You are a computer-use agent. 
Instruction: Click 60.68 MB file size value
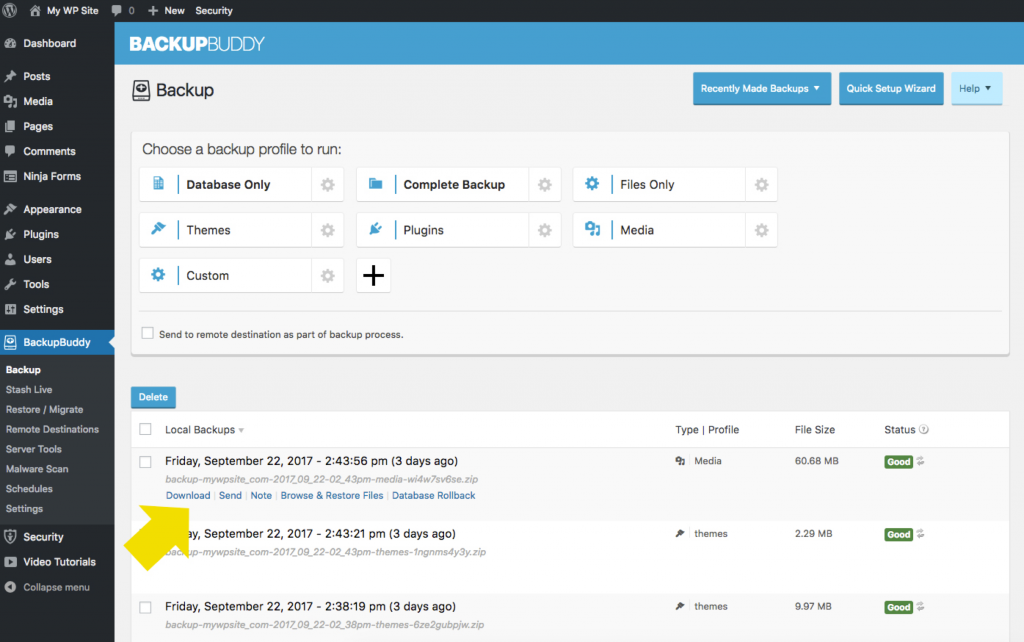pyautogui.click(x=816, y=461)
